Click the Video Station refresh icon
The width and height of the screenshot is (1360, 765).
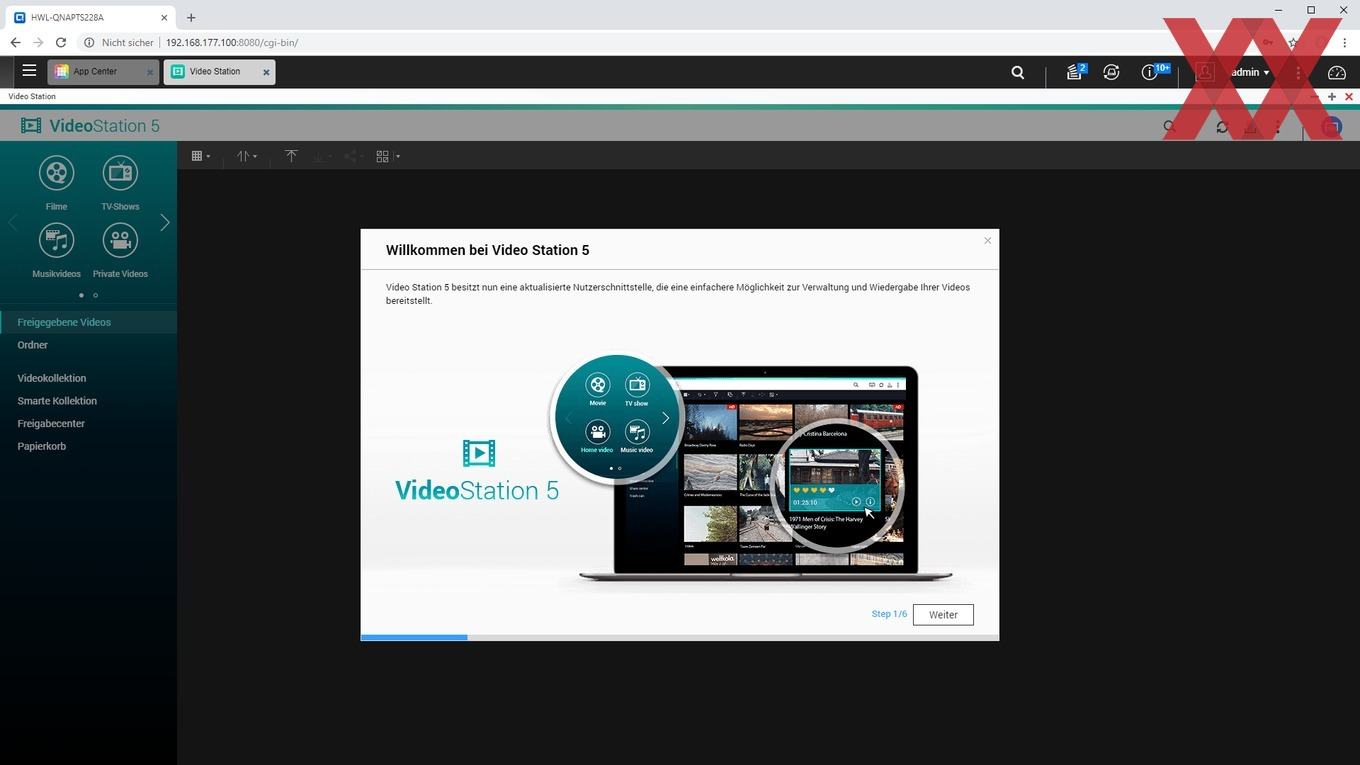[1222, 127]
